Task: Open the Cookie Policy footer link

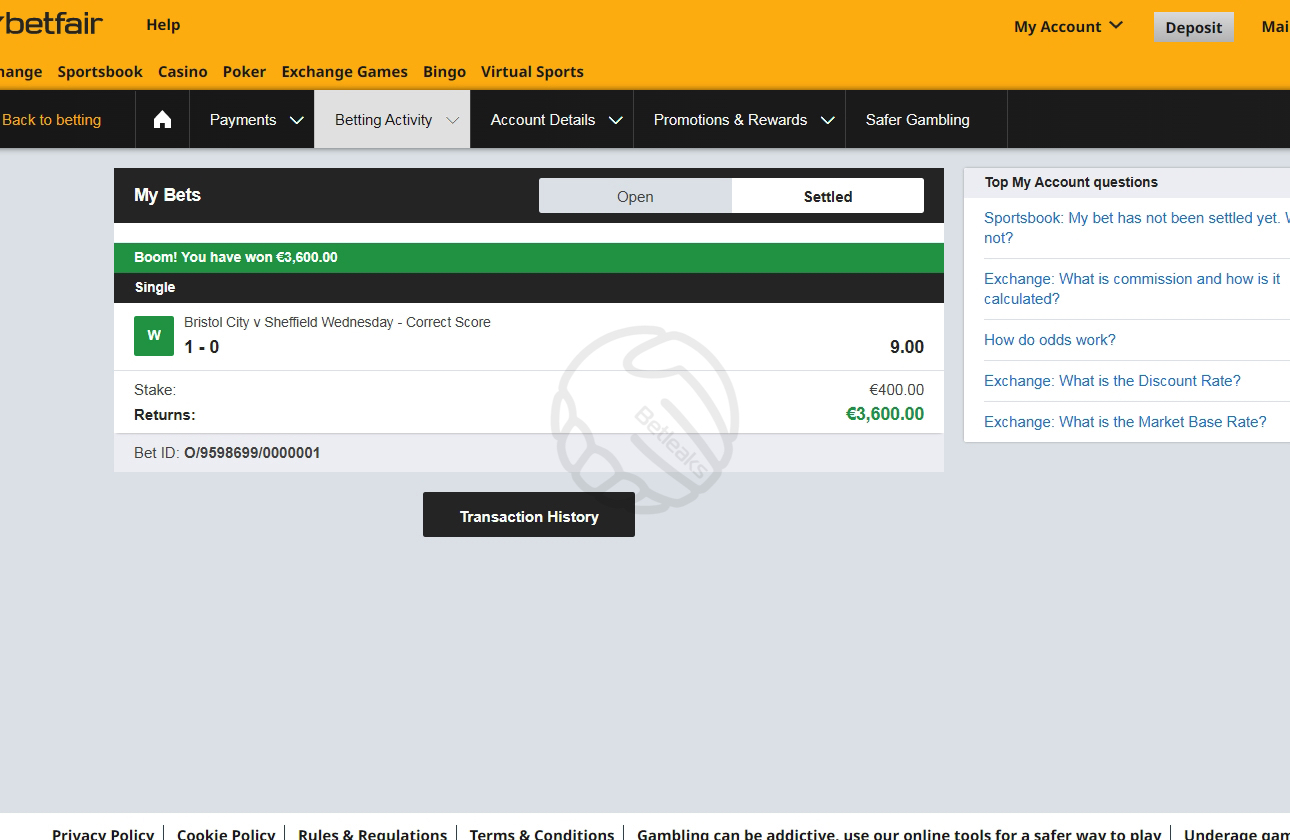Action: click(x=226, y=833)
